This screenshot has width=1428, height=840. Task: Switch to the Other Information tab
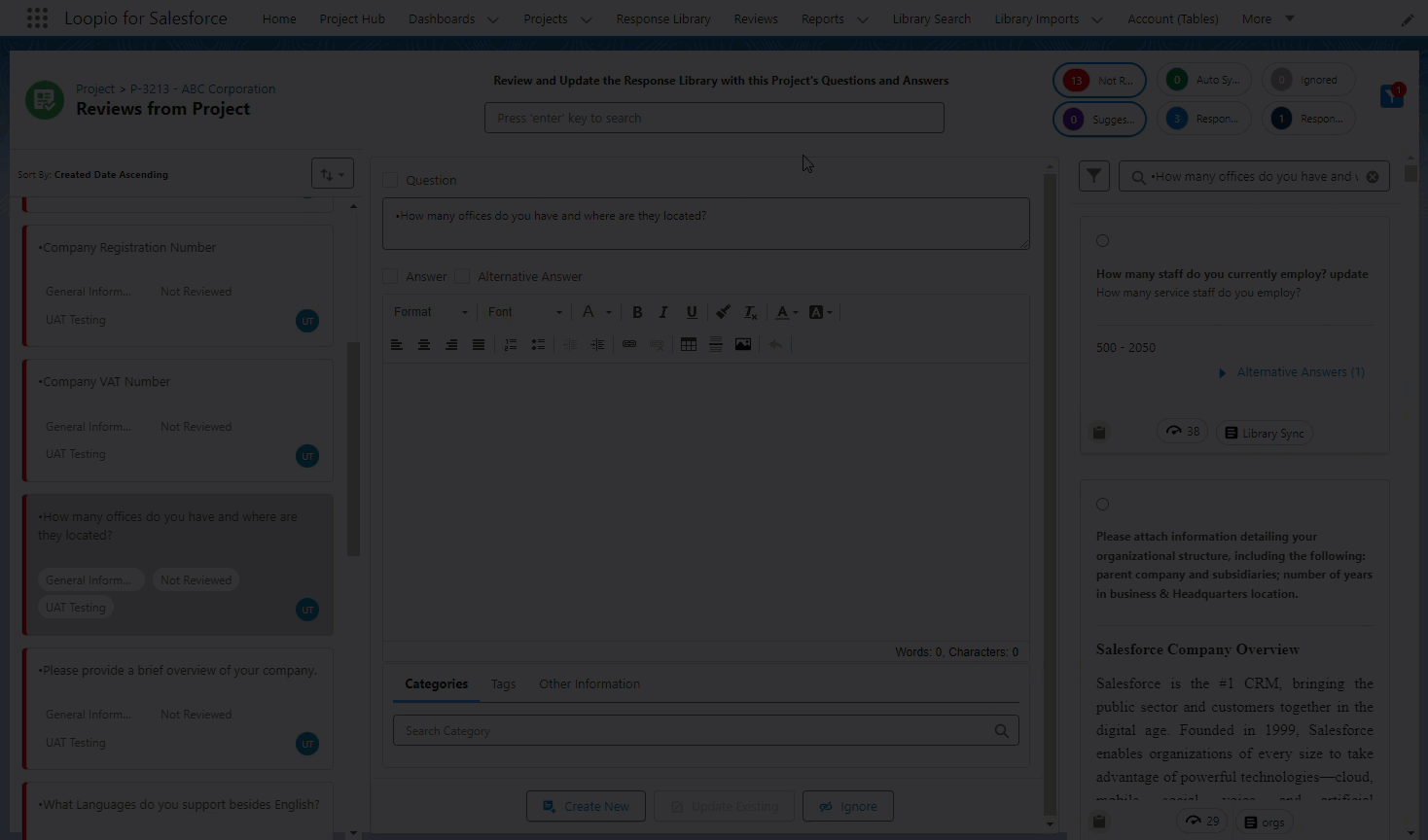click(x=589, y=684)
